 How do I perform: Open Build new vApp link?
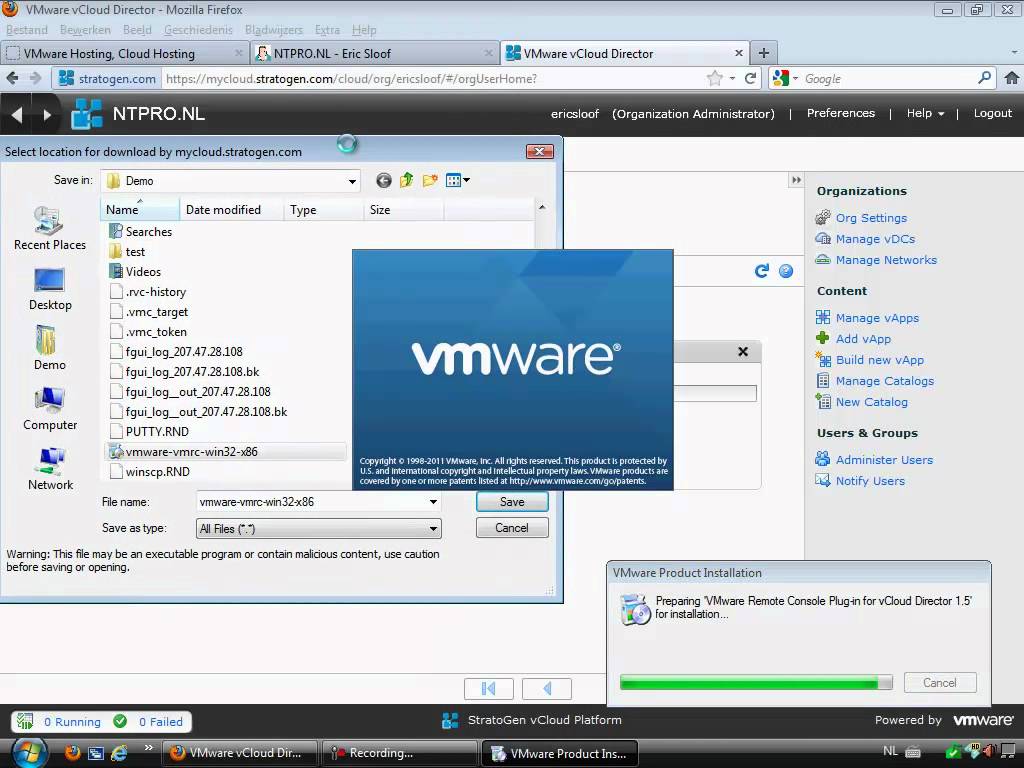click(x=879, y=360)
